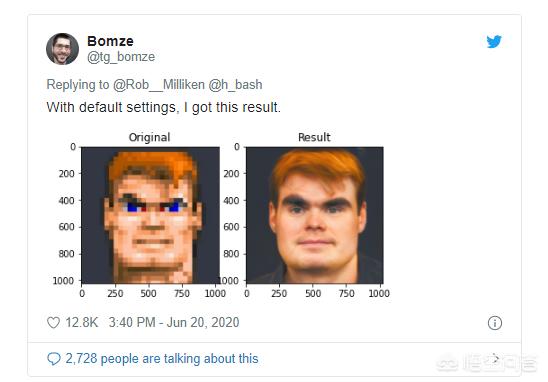This screenshot has height=382, width=548.
Task: Click the 'Replying to' label
Action: [x=78, y=85]
